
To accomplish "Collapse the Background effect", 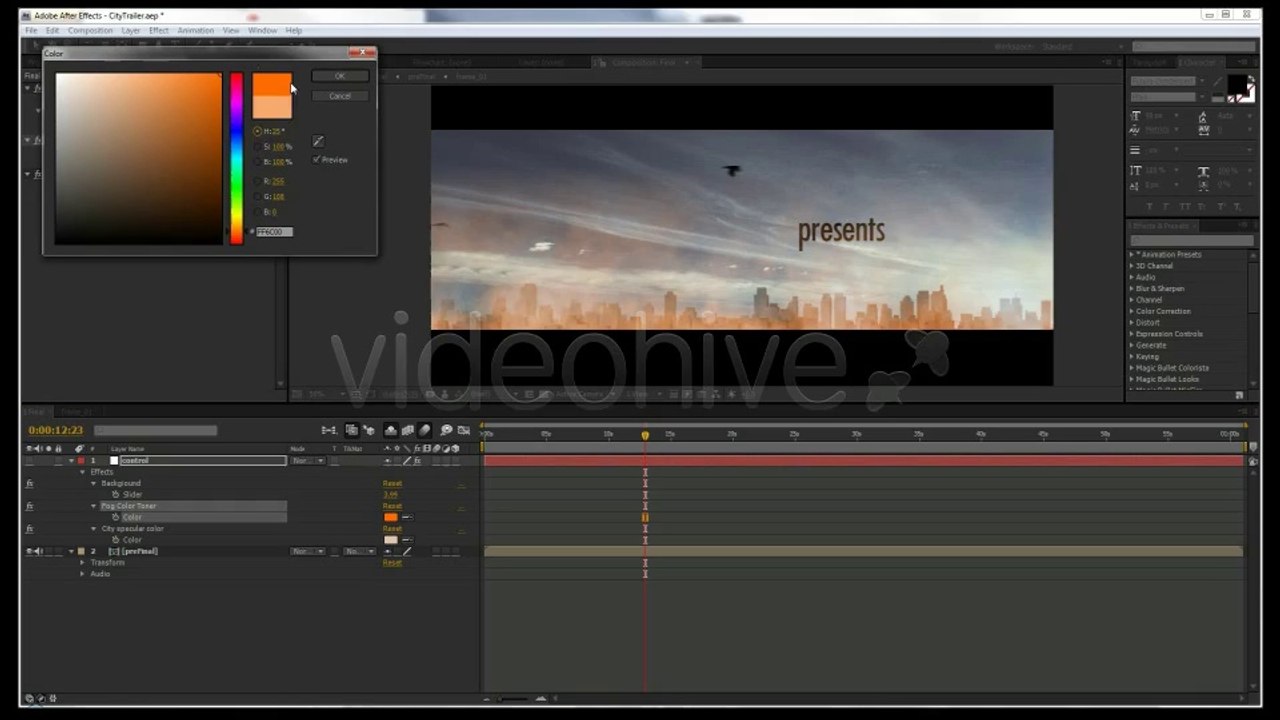I will [x=94, y=483].
